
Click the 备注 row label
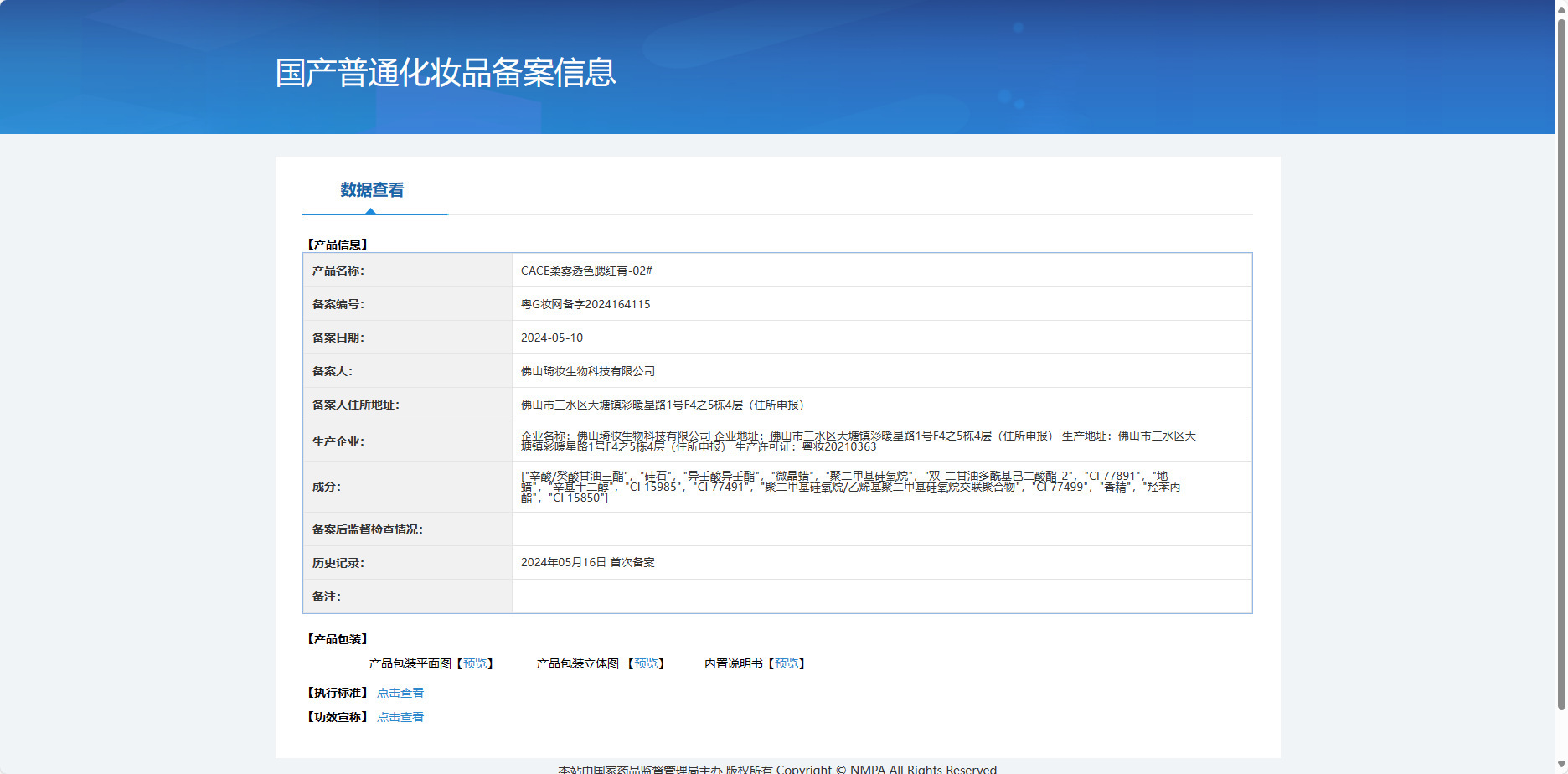pyautogui.click(x=327, y=596)
